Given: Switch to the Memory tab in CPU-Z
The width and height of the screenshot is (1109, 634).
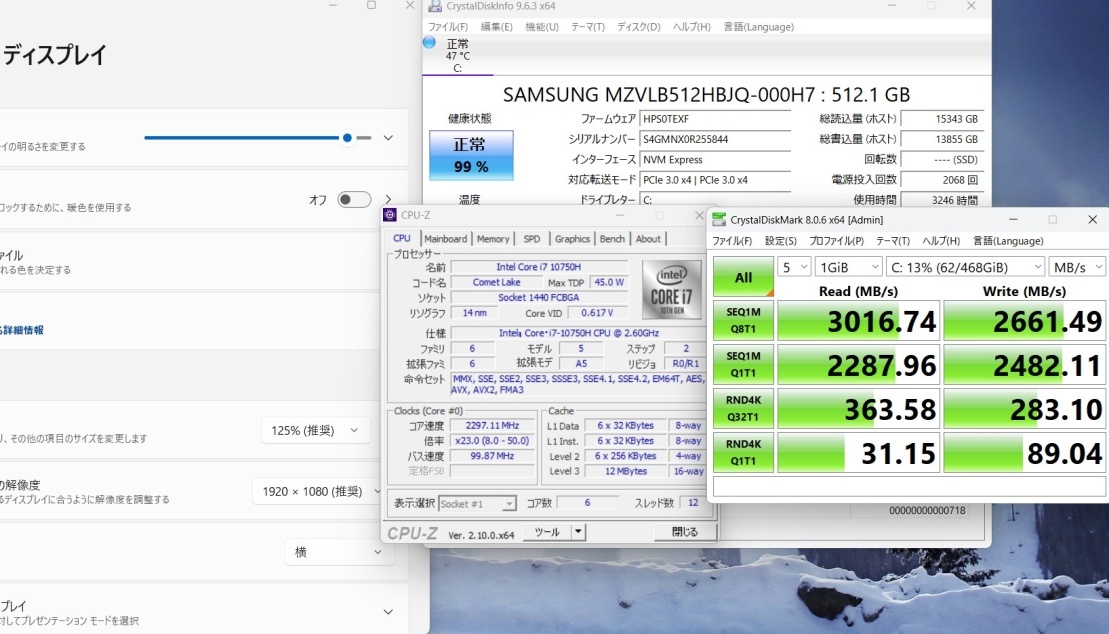Looking at the screenshot, I should click(493, 239).
